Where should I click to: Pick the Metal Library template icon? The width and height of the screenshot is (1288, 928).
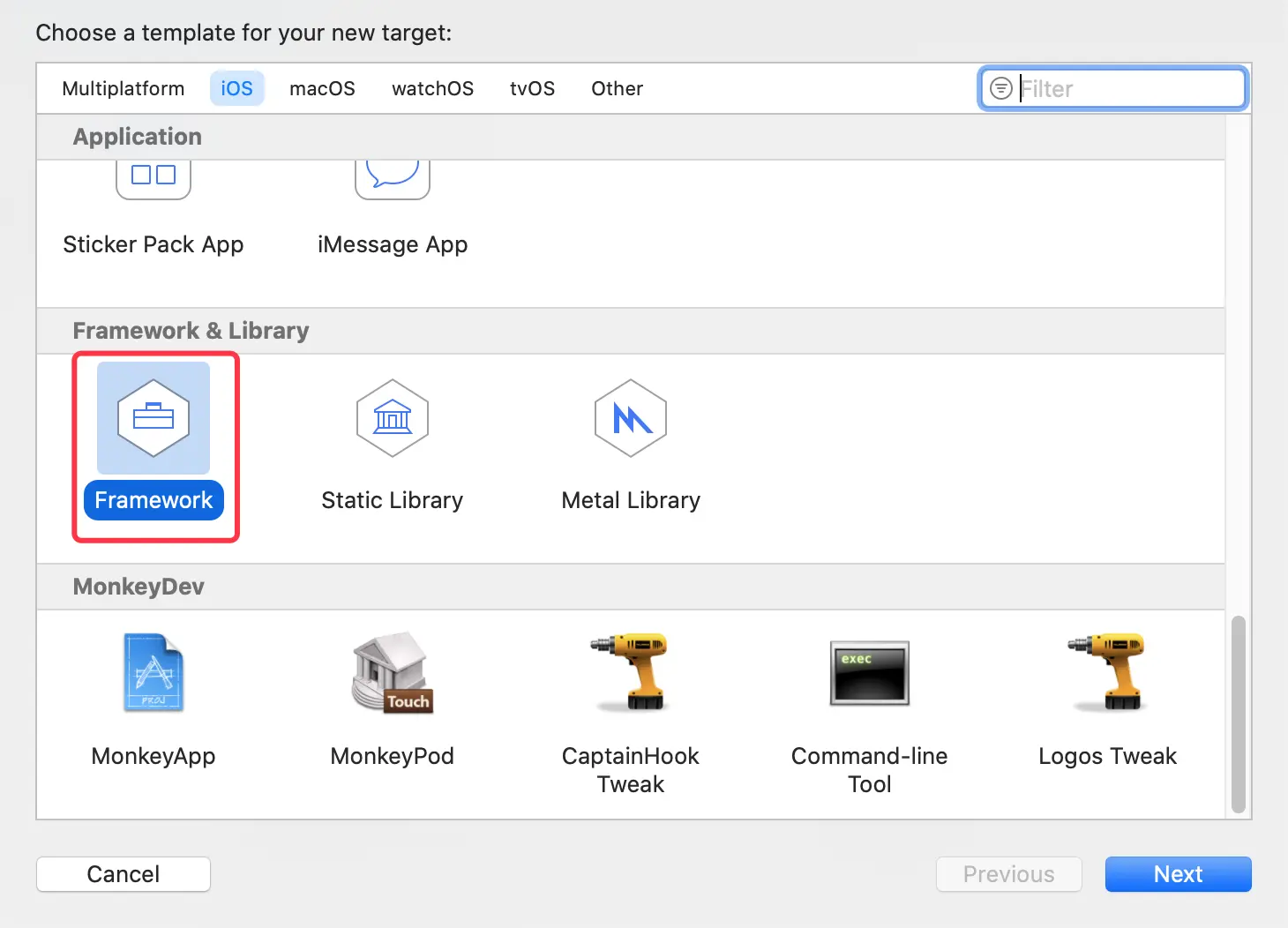coord(631,418)
